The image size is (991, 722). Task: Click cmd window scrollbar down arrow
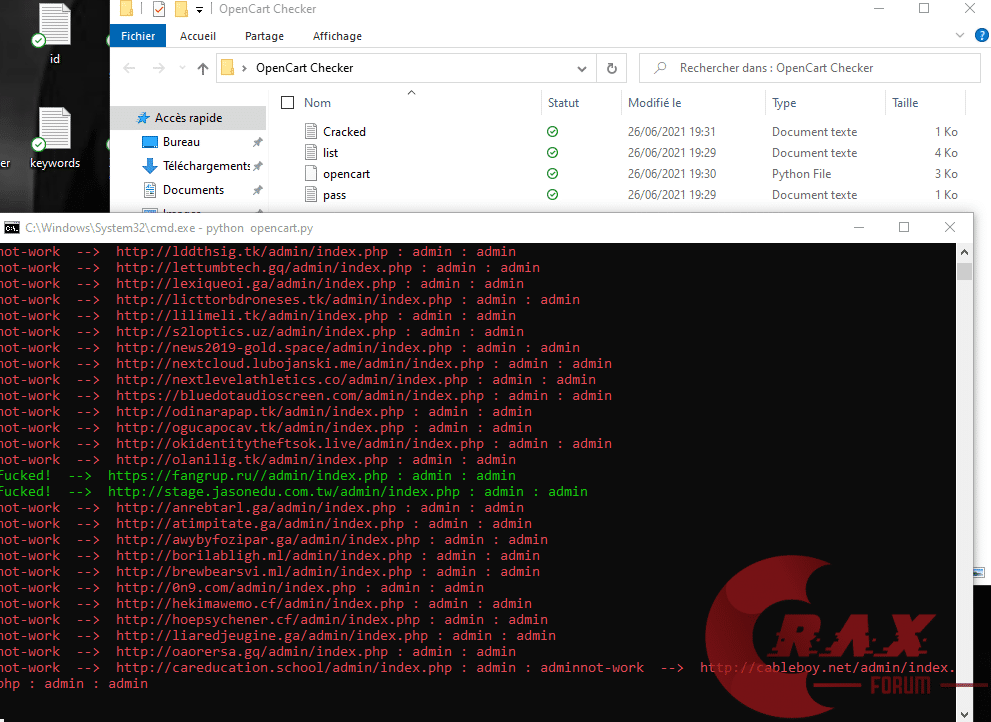[x=964, y=714]
